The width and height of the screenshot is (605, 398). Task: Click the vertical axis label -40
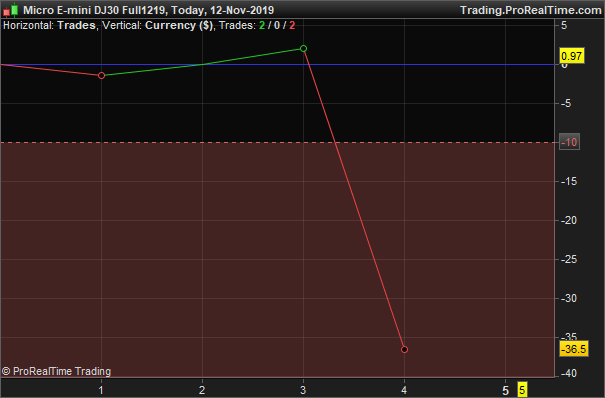(x=569, y=373)
